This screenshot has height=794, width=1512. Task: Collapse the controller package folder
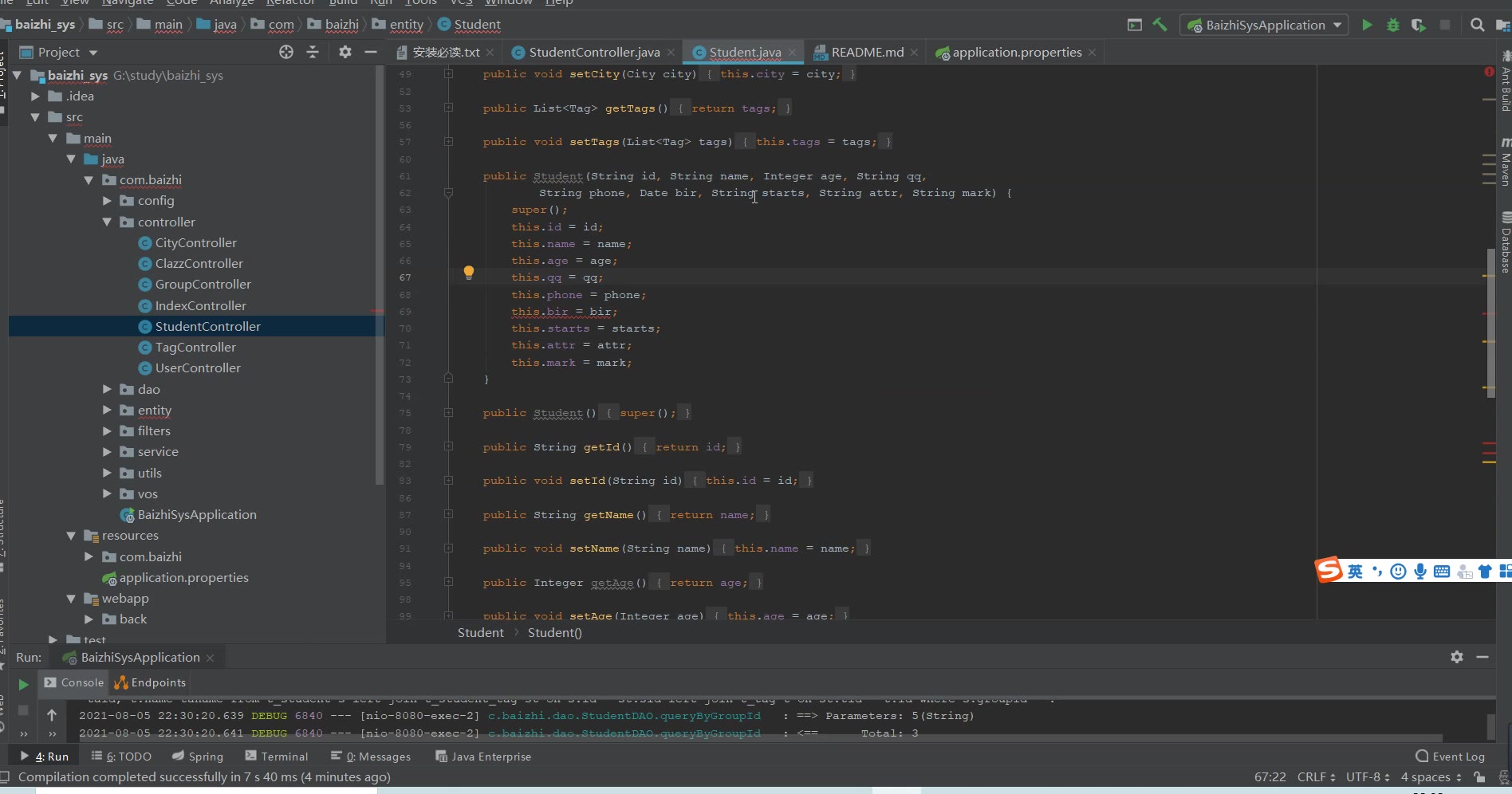107,222
